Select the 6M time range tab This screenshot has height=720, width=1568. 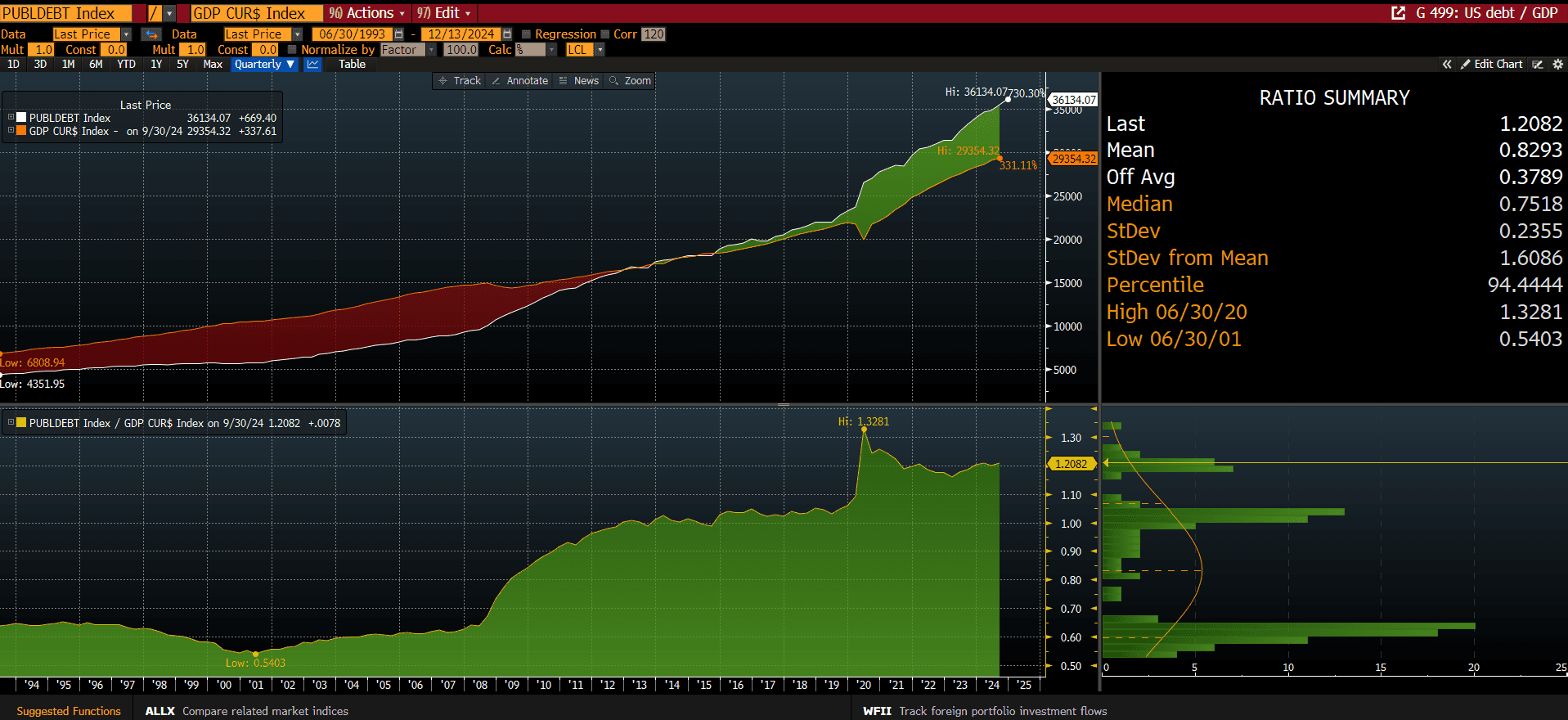(x=96, y=64)
